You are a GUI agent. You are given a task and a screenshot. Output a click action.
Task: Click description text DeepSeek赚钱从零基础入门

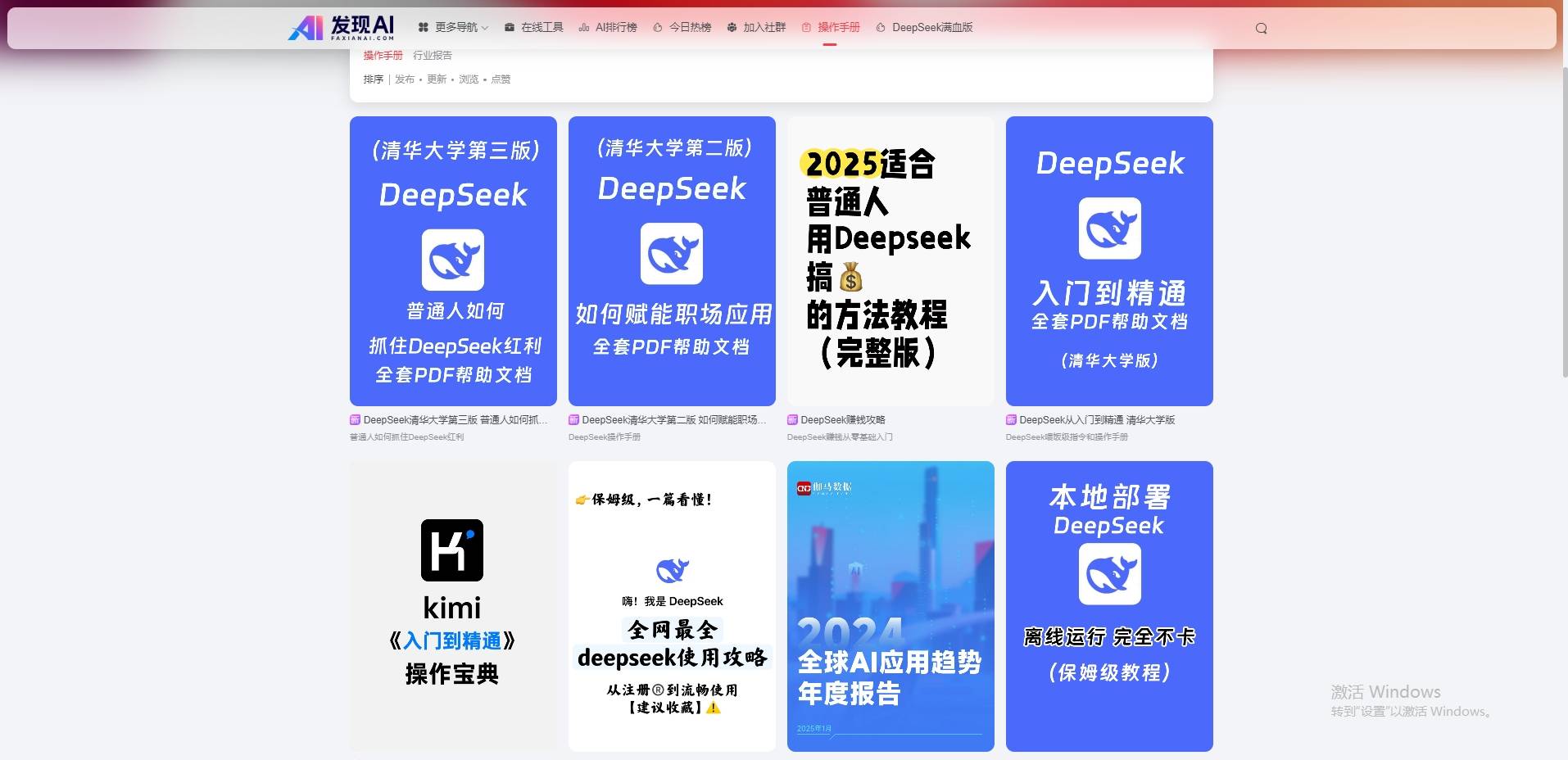(840, 437)
